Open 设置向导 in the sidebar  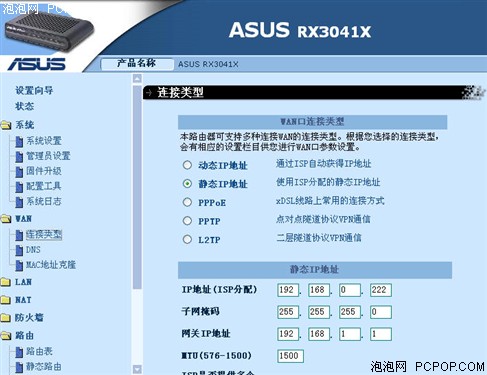(34, 90)
